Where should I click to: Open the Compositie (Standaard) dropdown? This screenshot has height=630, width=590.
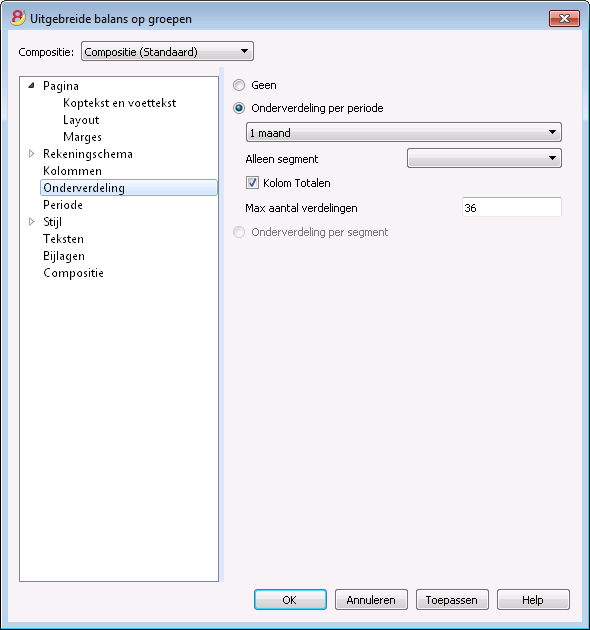point(167,51)
